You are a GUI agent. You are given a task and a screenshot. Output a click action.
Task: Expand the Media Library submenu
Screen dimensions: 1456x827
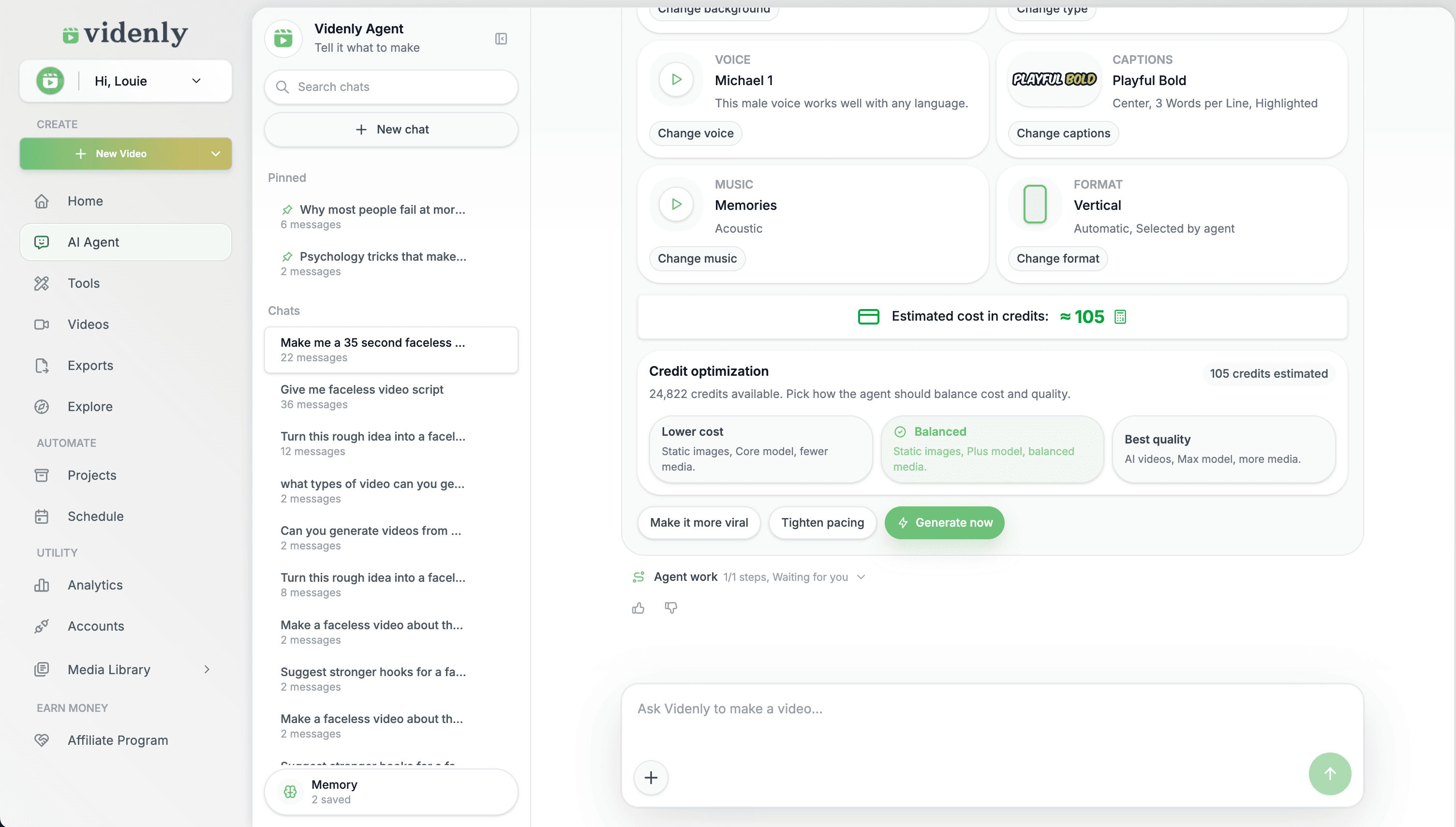207,669
